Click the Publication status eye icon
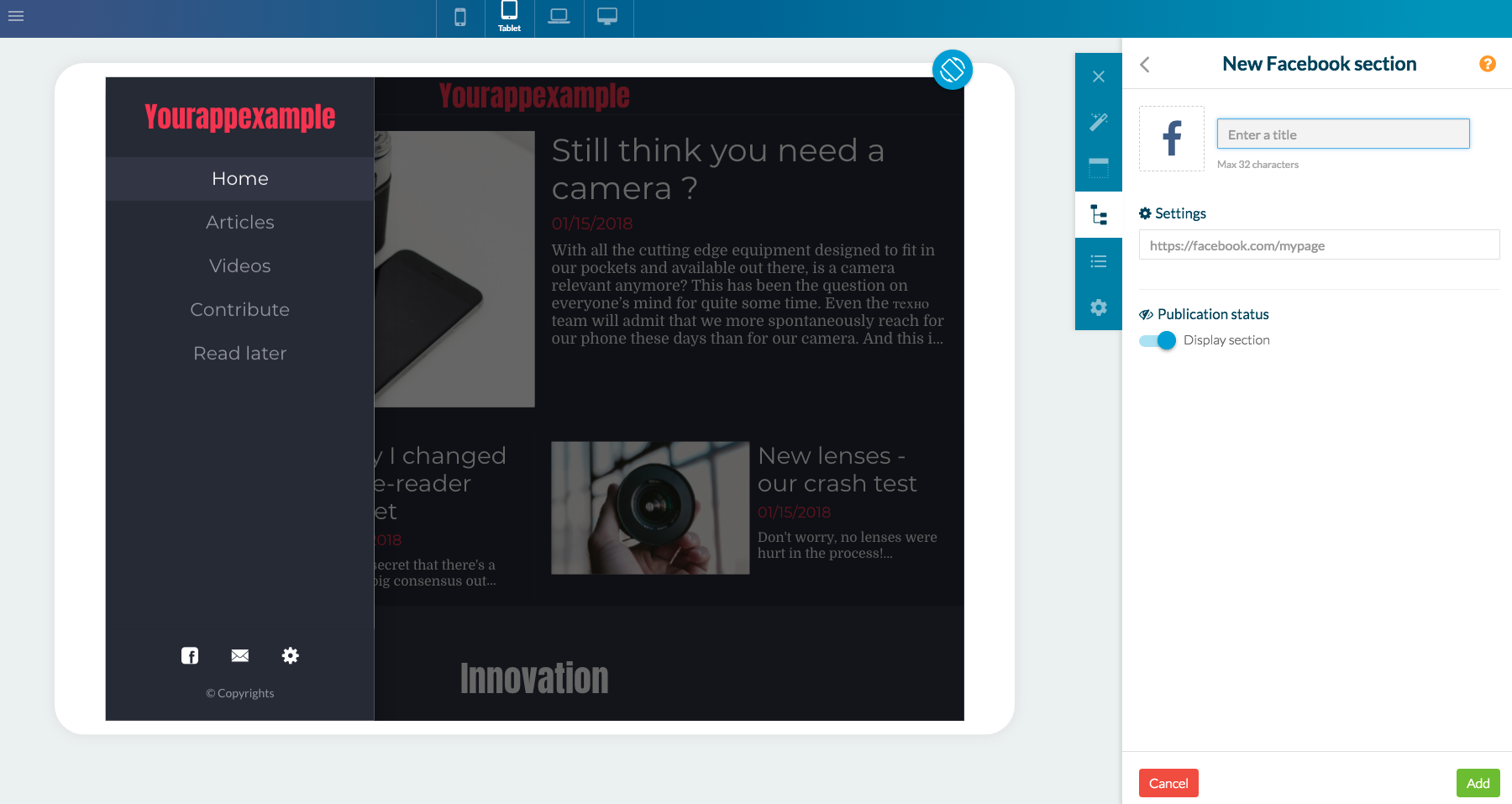Viewport: 1512px width, 804px height. (1147, 313)
